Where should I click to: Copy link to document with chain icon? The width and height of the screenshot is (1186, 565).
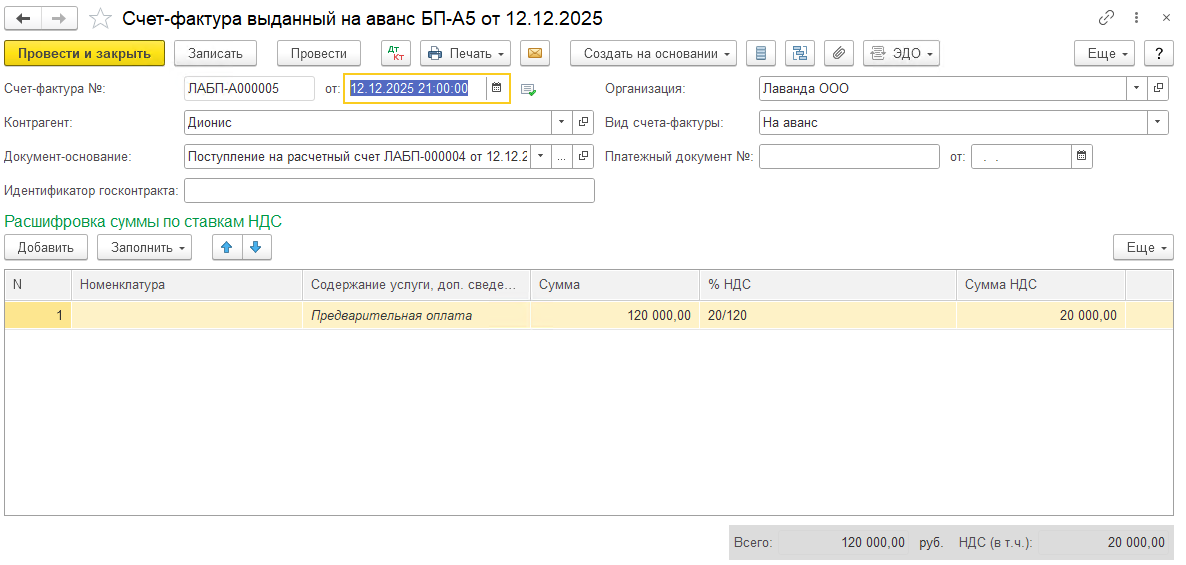coord(1107,17)
